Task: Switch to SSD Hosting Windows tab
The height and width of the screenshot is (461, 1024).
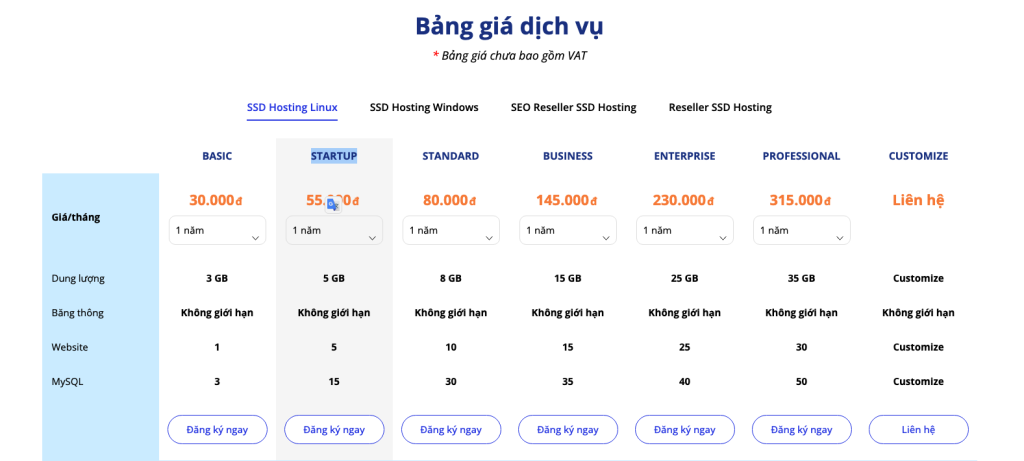Action: pos(424,107)
